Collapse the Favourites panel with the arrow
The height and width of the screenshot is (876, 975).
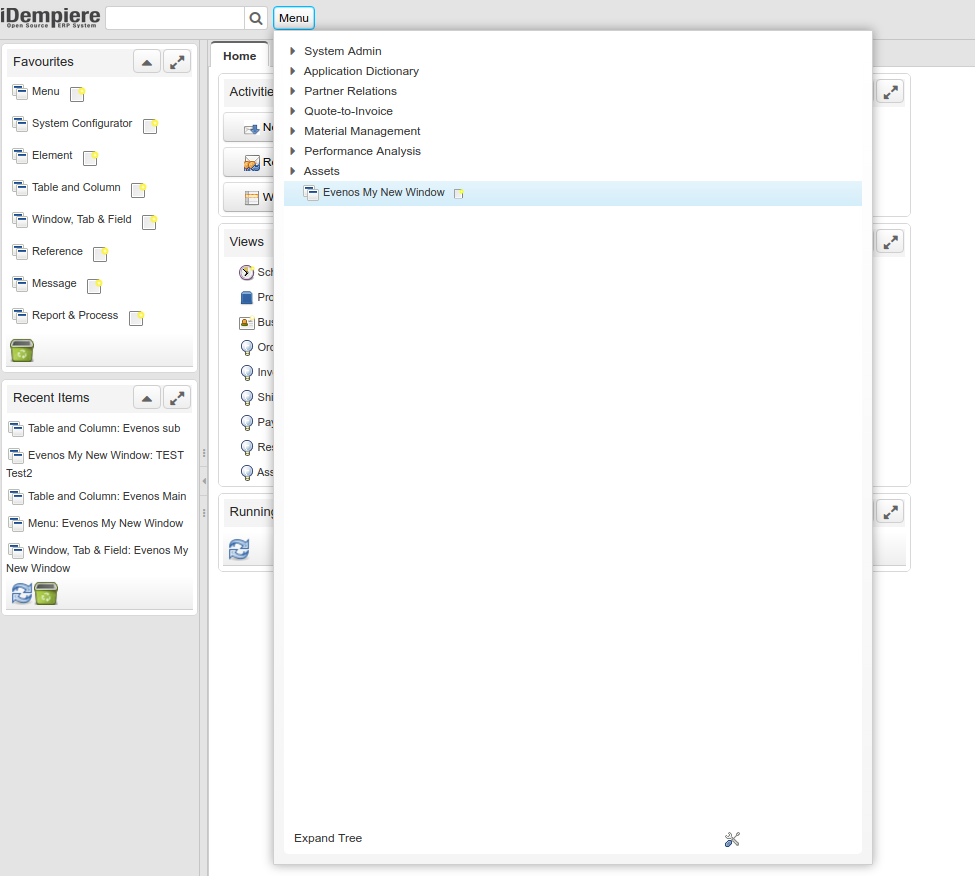point(147,62)
